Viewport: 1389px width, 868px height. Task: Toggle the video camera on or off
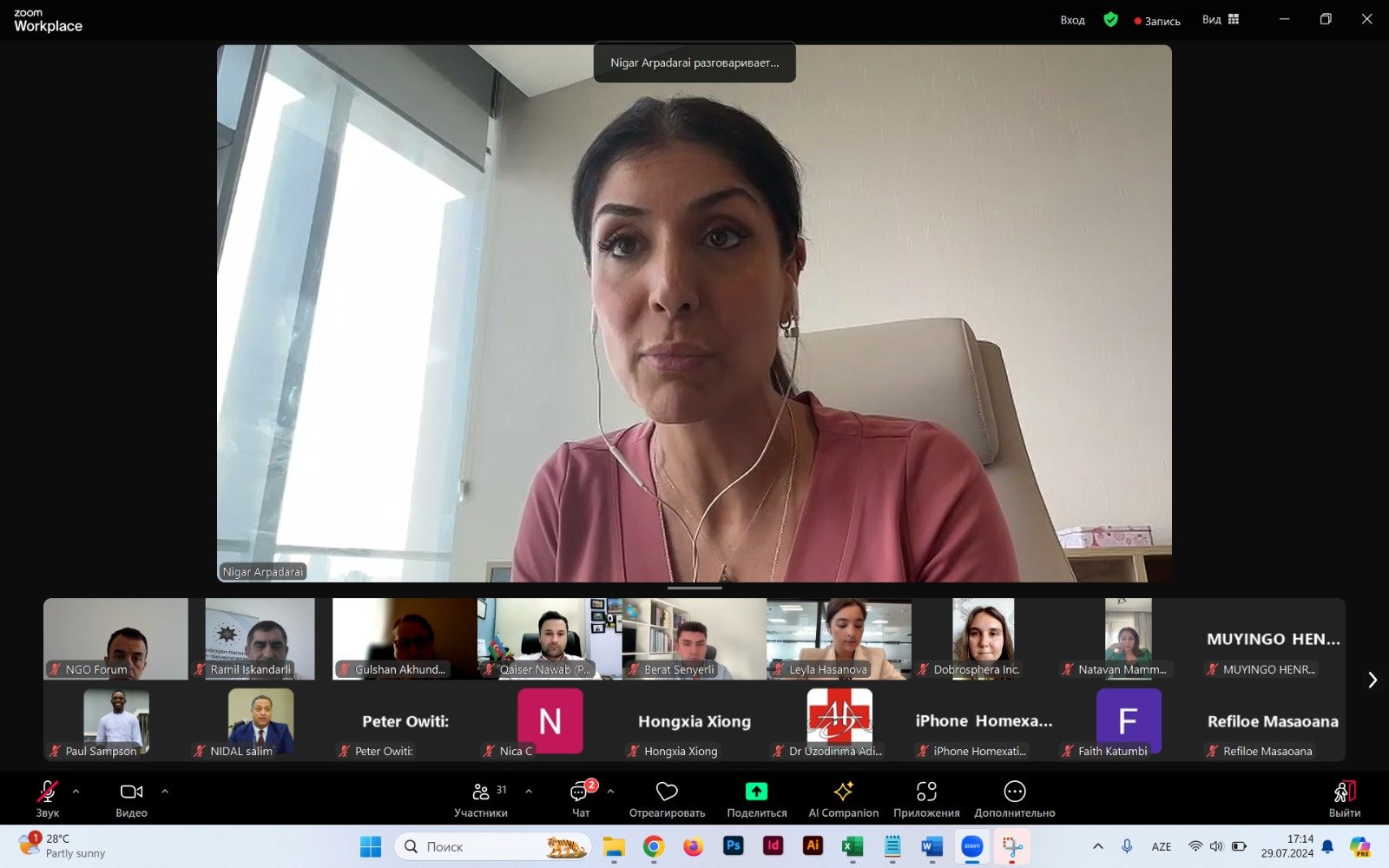pyautogui.click(x=131, y=792)
